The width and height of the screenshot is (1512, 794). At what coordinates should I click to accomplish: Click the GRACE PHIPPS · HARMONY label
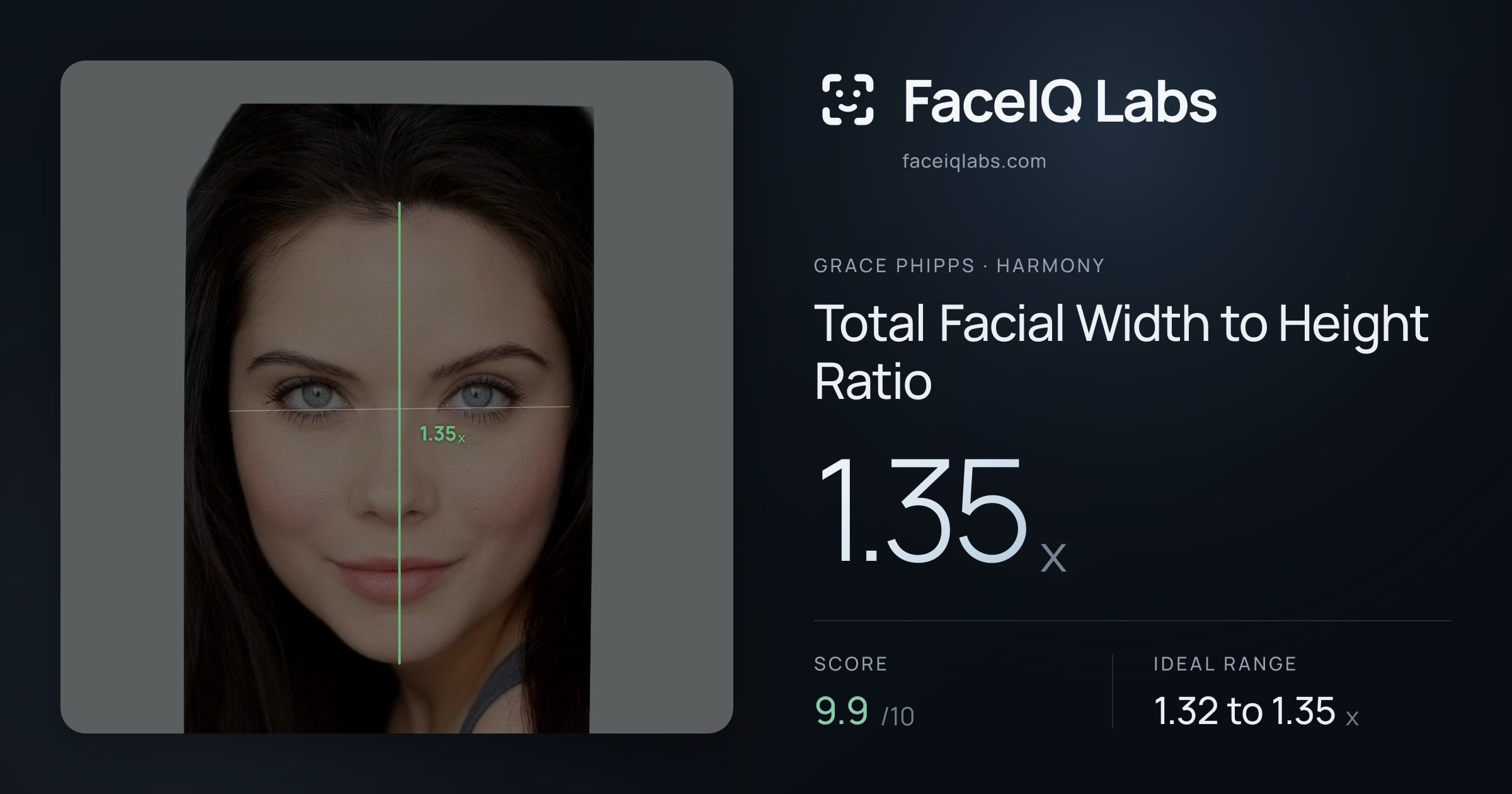pyautogui.click(x=959, y=265)
